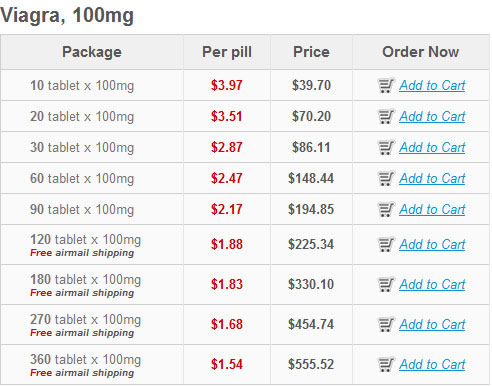Click cart icon for 180 tablet package
492x387 pixels.
point(386,284)
